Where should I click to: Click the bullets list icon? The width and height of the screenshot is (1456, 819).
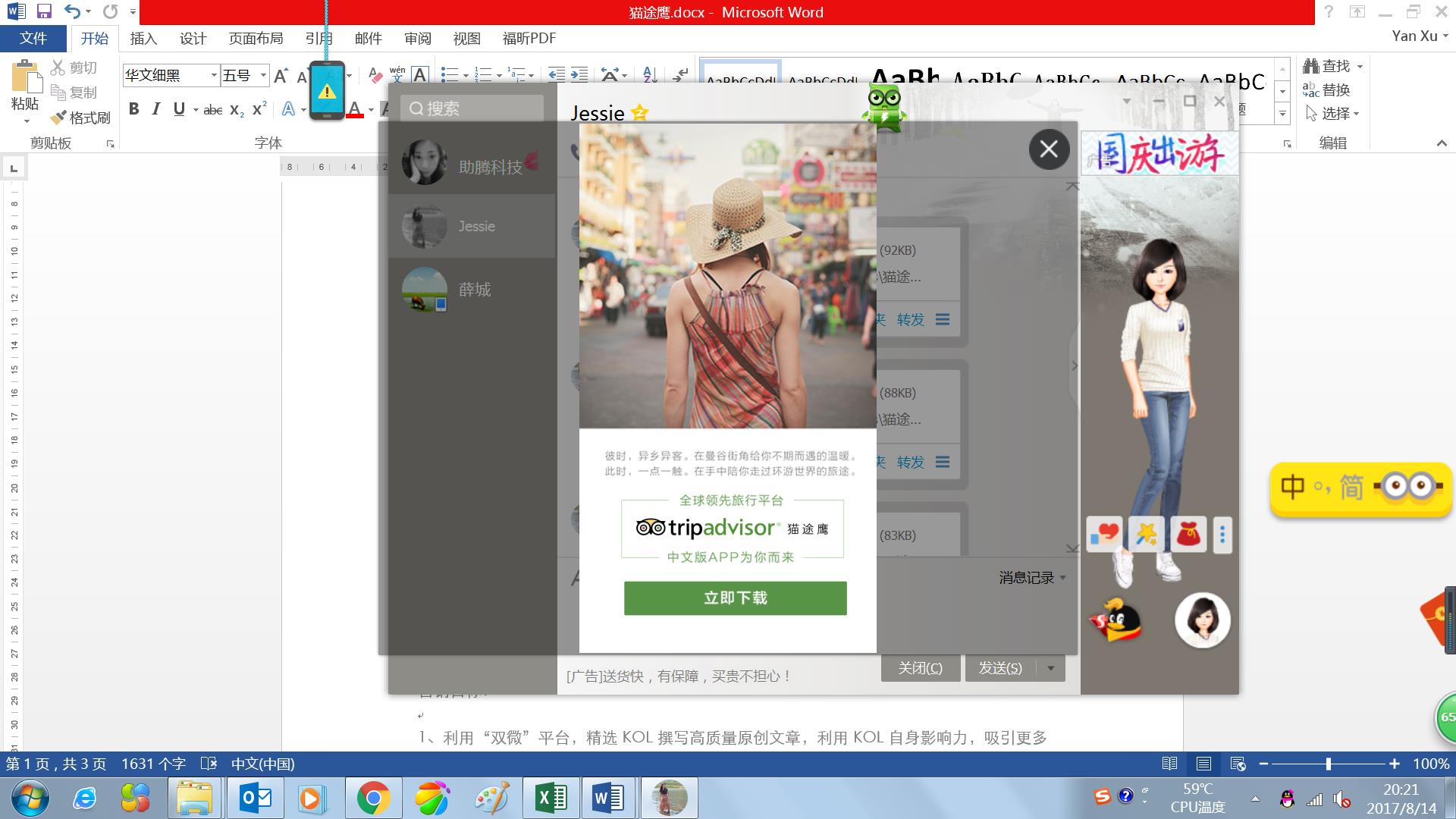450,74
